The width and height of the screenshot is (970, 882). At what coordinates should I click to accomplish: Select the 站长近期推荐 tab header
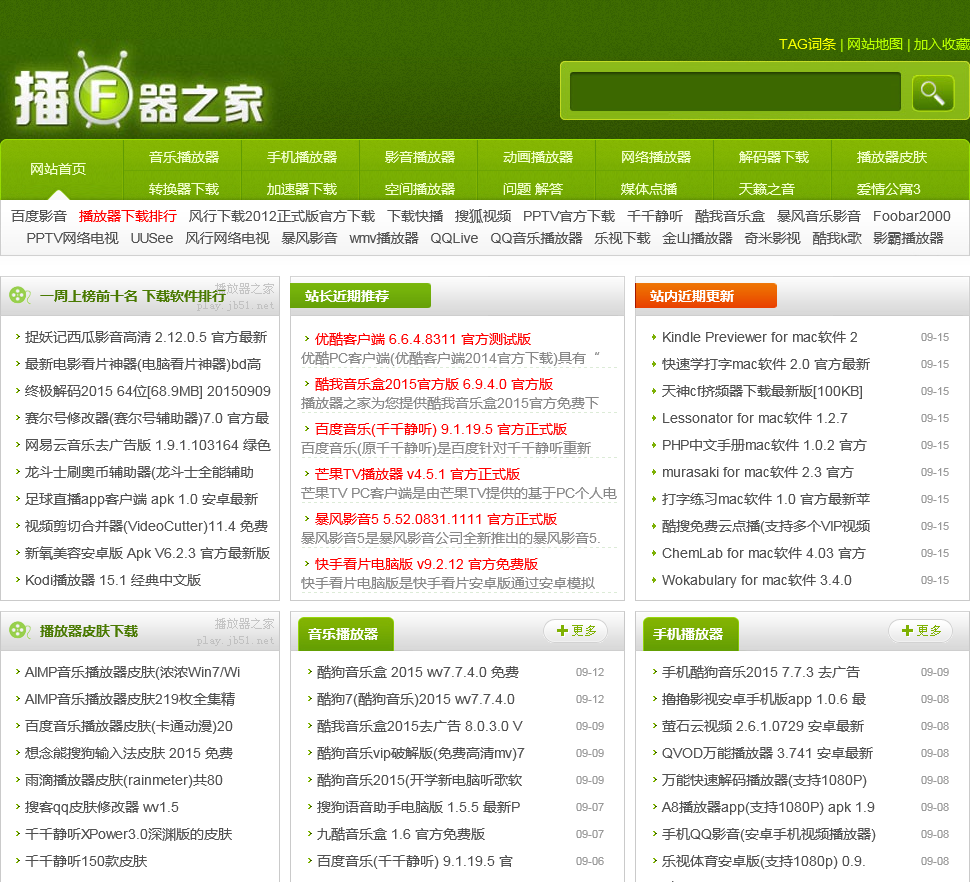(360, 296)
